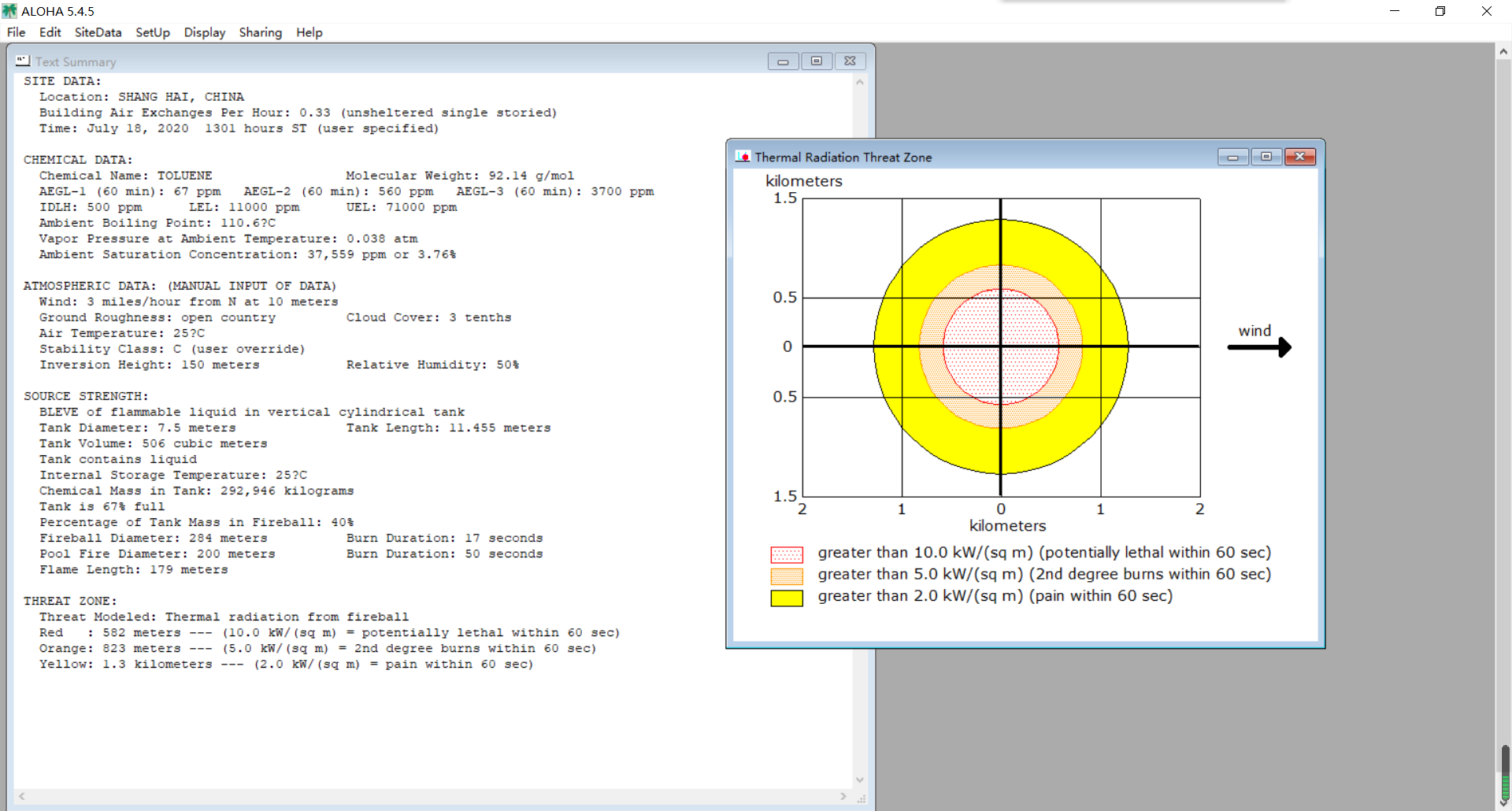The image size is (1512, 811).
Task: Click 'Chemical Name: TOLUENE' text
Action: (126, 176)
